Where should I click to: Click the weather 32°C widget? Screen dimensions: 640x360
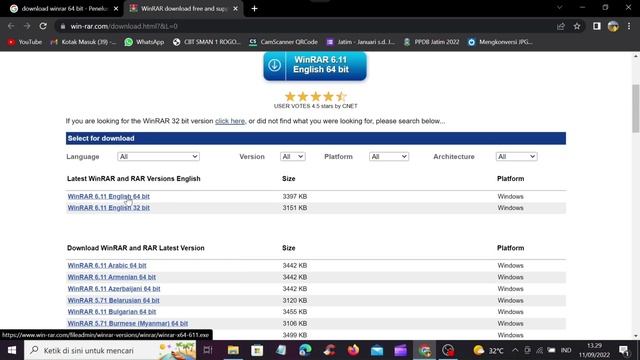pyautogui.click(x=488, y=350)
